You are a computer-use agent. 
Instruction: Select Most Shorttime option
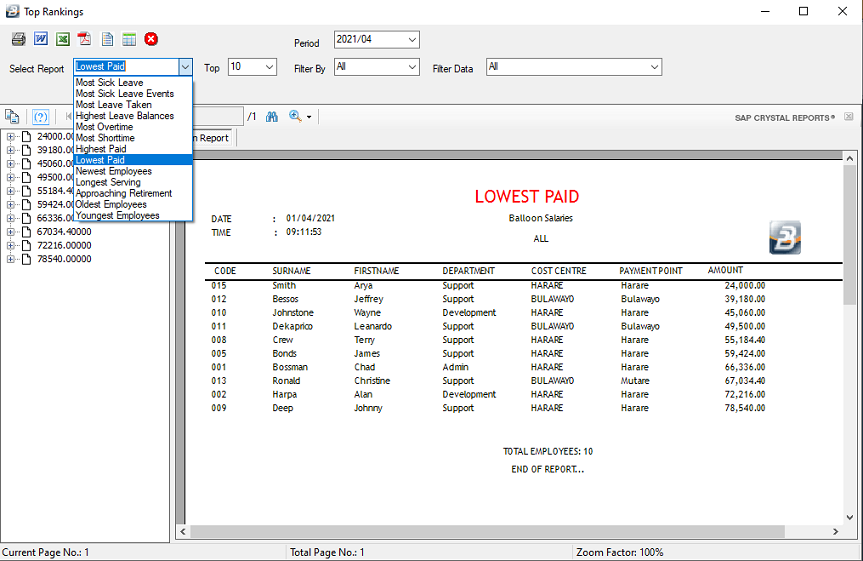[x=133, y=138]
